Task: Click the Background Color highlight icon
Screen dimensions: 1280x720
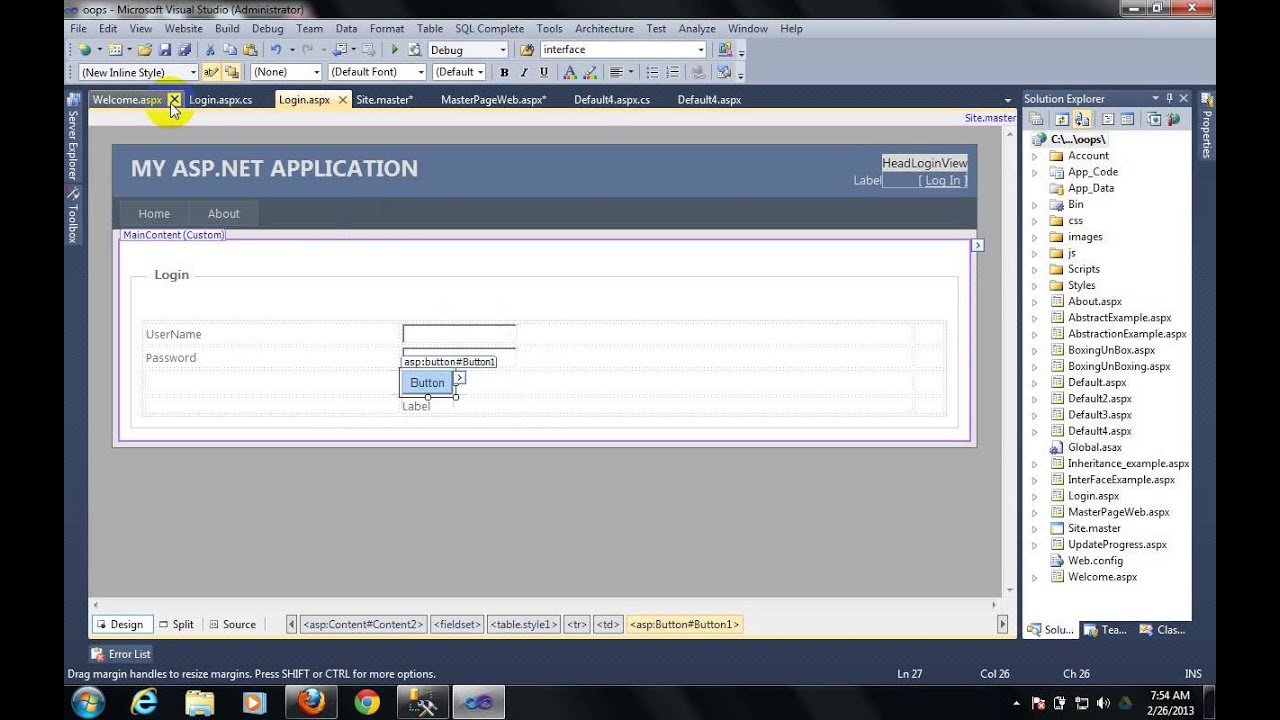Action: (x=589, y=72)
